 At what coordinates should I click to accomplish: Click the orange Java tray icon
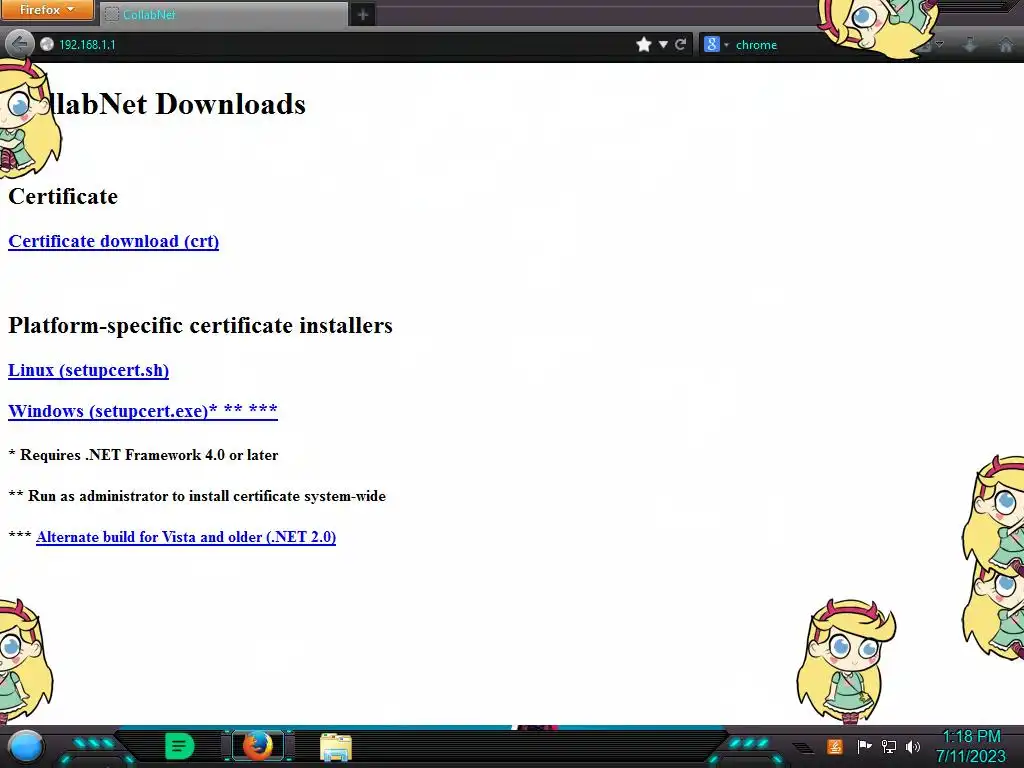(x=835, y=746)
